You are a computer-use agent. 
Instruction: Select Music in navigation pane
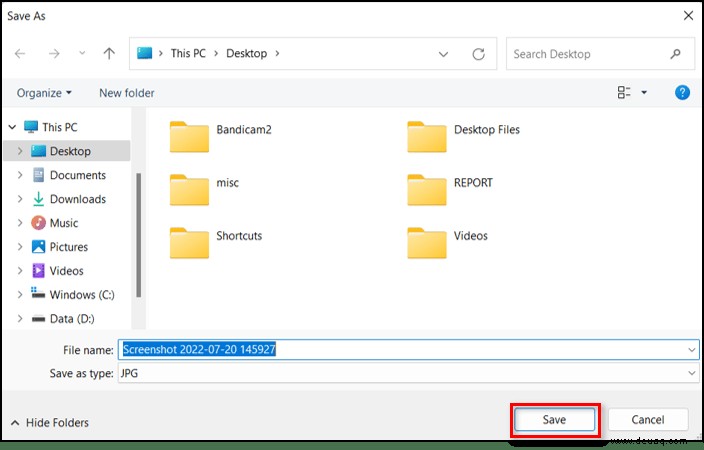click(64, 222)
